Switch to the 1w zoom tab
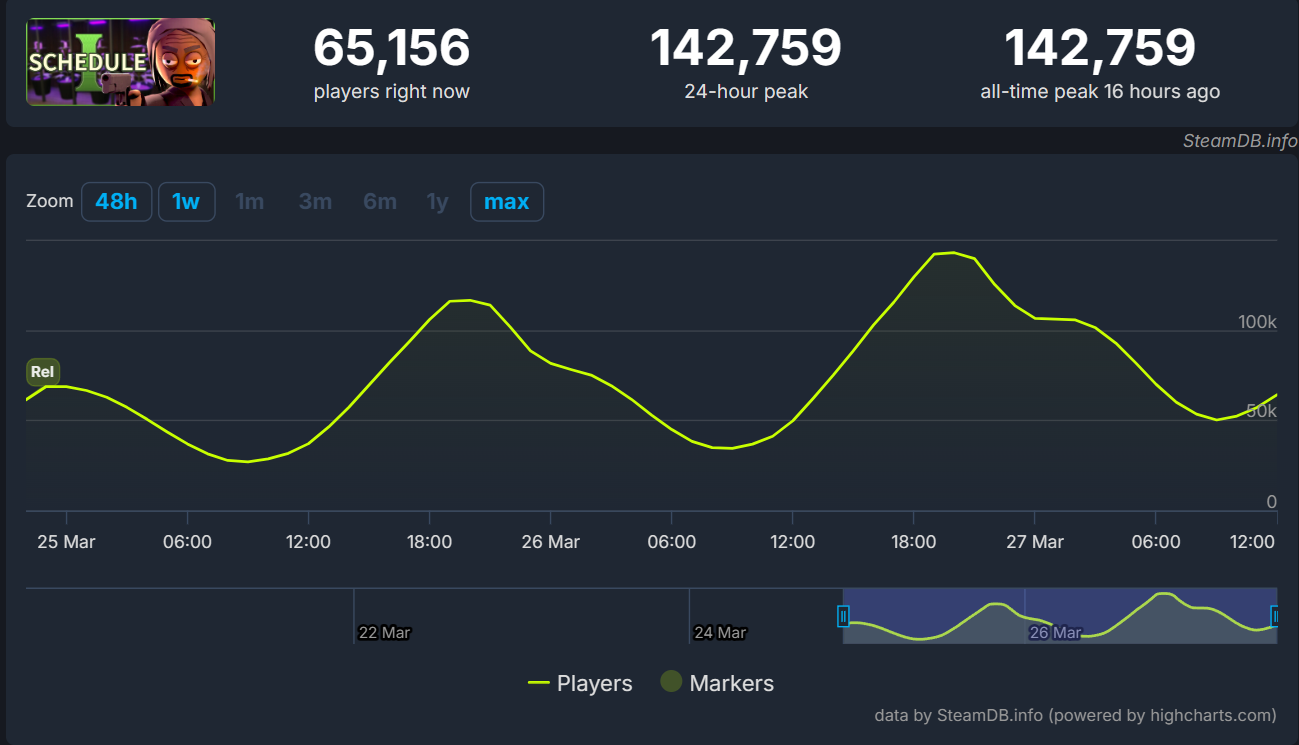The height and width of the screenshot is (745, 1299). (186, 201)
